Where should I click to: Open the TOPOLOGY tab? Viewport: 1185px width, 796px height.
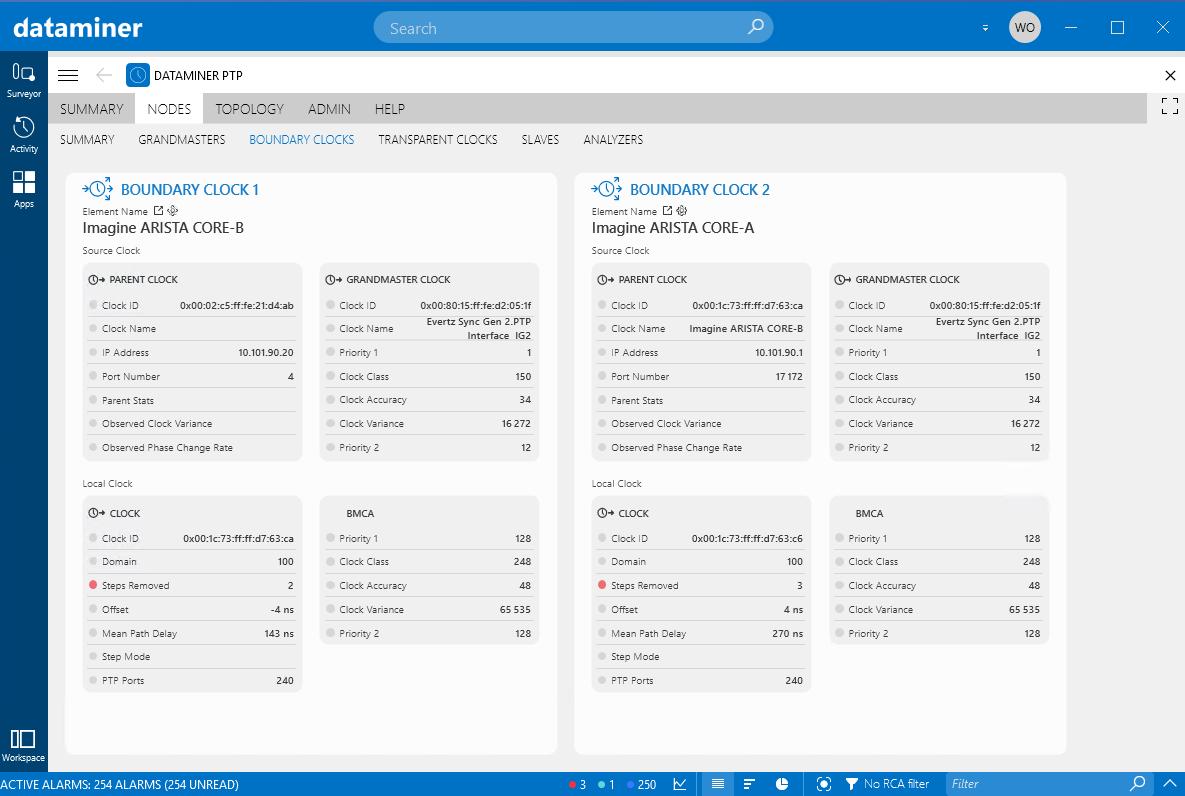pyautogui.click(x=249, y=109)
